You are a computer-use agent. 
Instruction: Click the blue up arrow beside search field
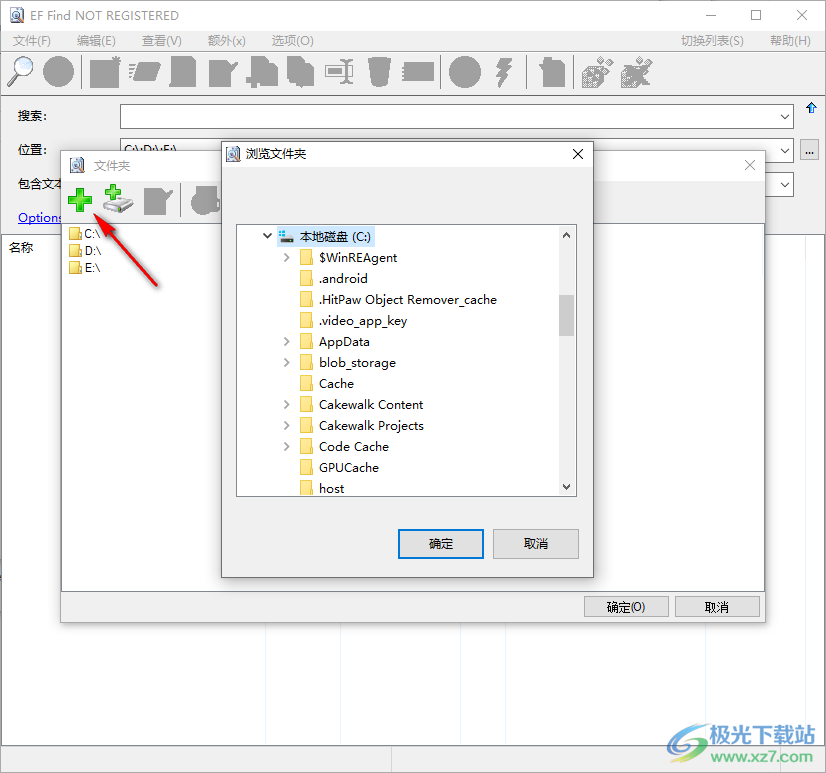click(811, 108)
